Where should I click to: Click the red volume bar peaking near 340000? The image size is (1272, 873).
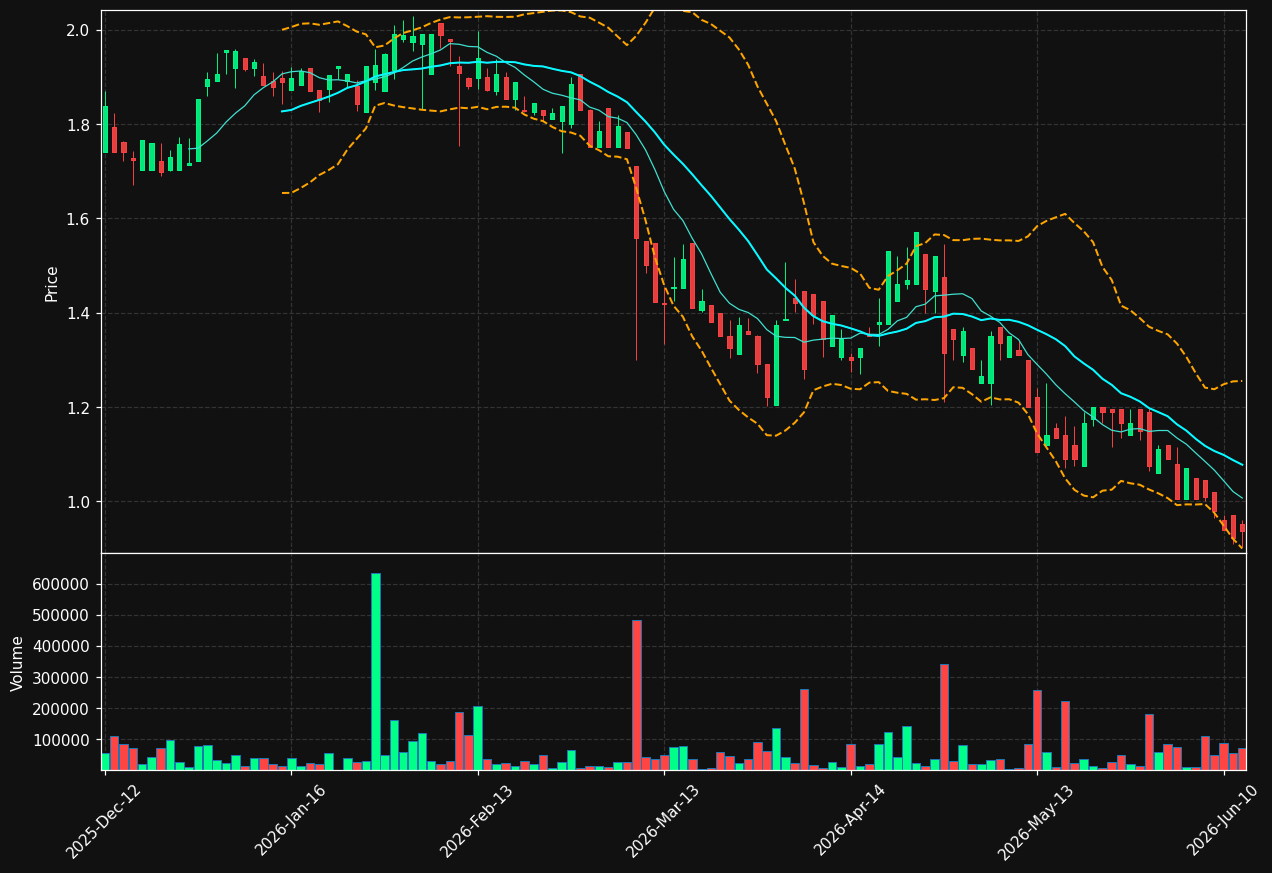[944, 717]
